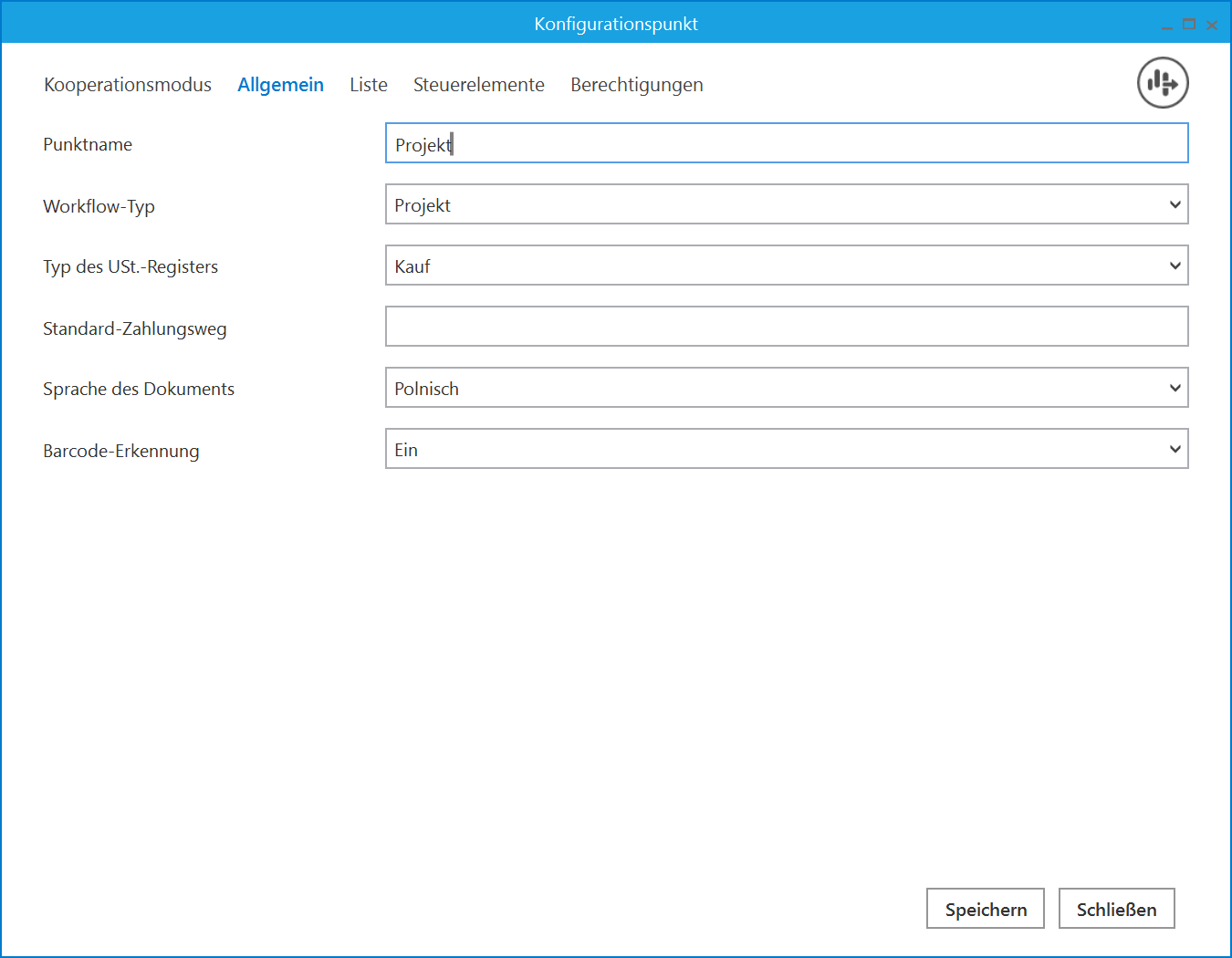Click the Schließen button

click(1116, 909)
